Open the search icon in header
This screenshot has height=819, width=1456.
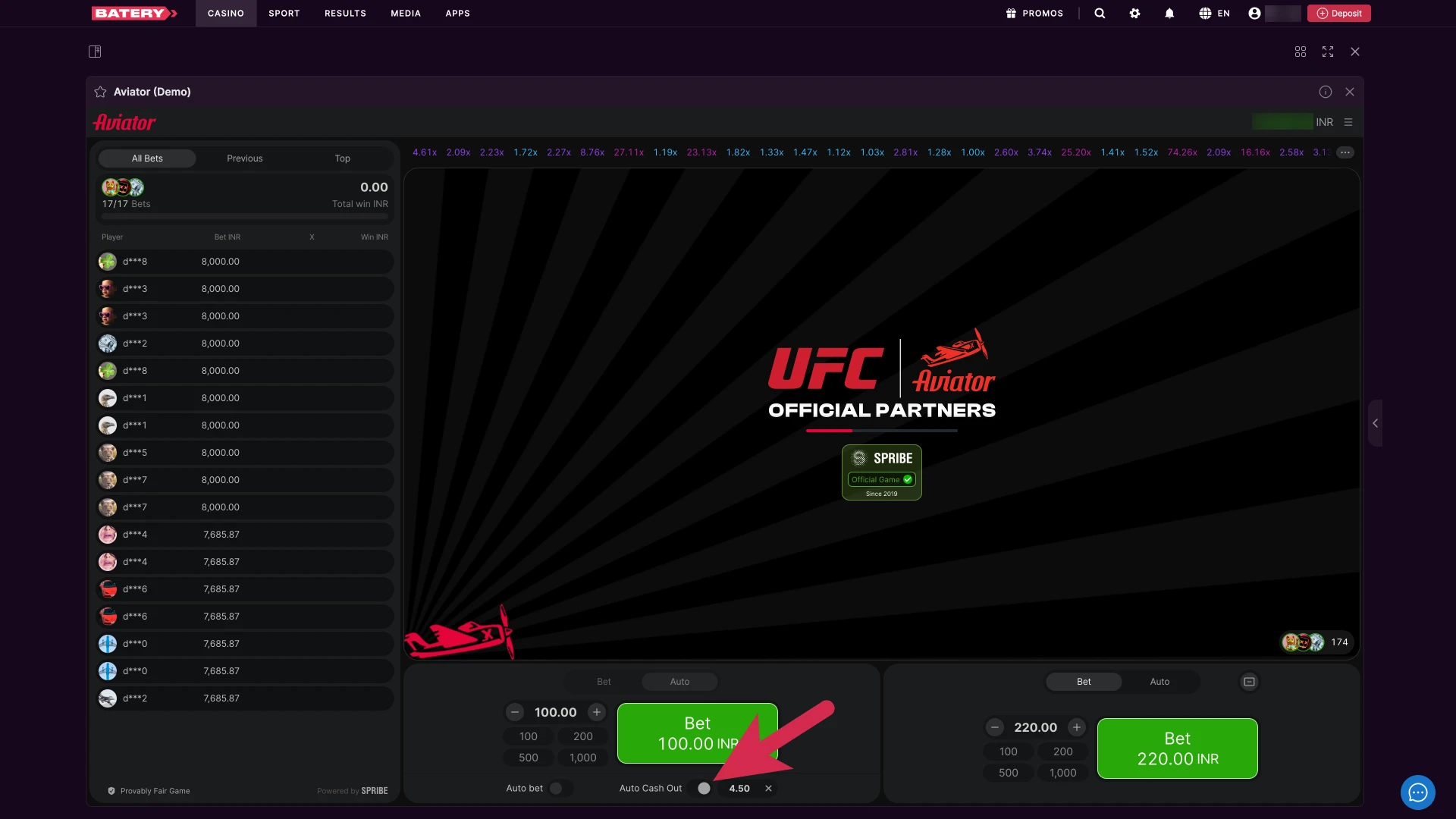pos(1100,13)
